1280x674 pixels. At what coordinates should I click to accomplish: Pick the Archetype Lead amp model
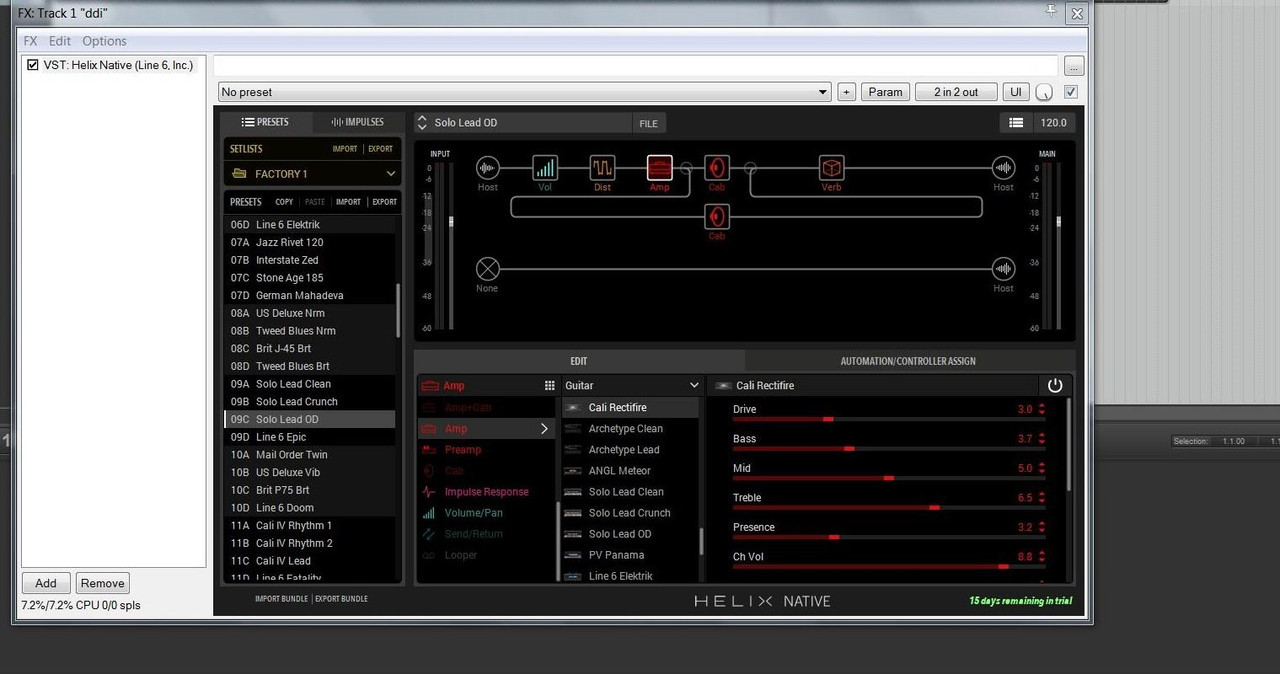pos(624,450)
